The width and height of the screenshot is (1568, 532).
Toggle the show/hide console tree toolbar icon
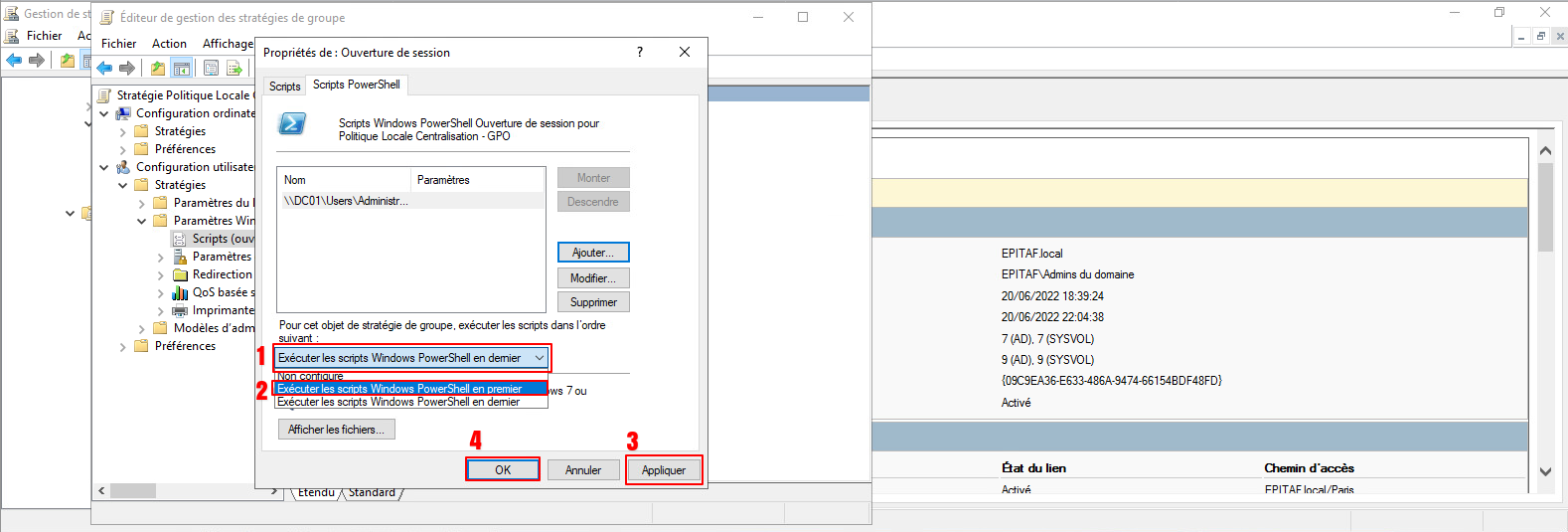tap(181, 68)
